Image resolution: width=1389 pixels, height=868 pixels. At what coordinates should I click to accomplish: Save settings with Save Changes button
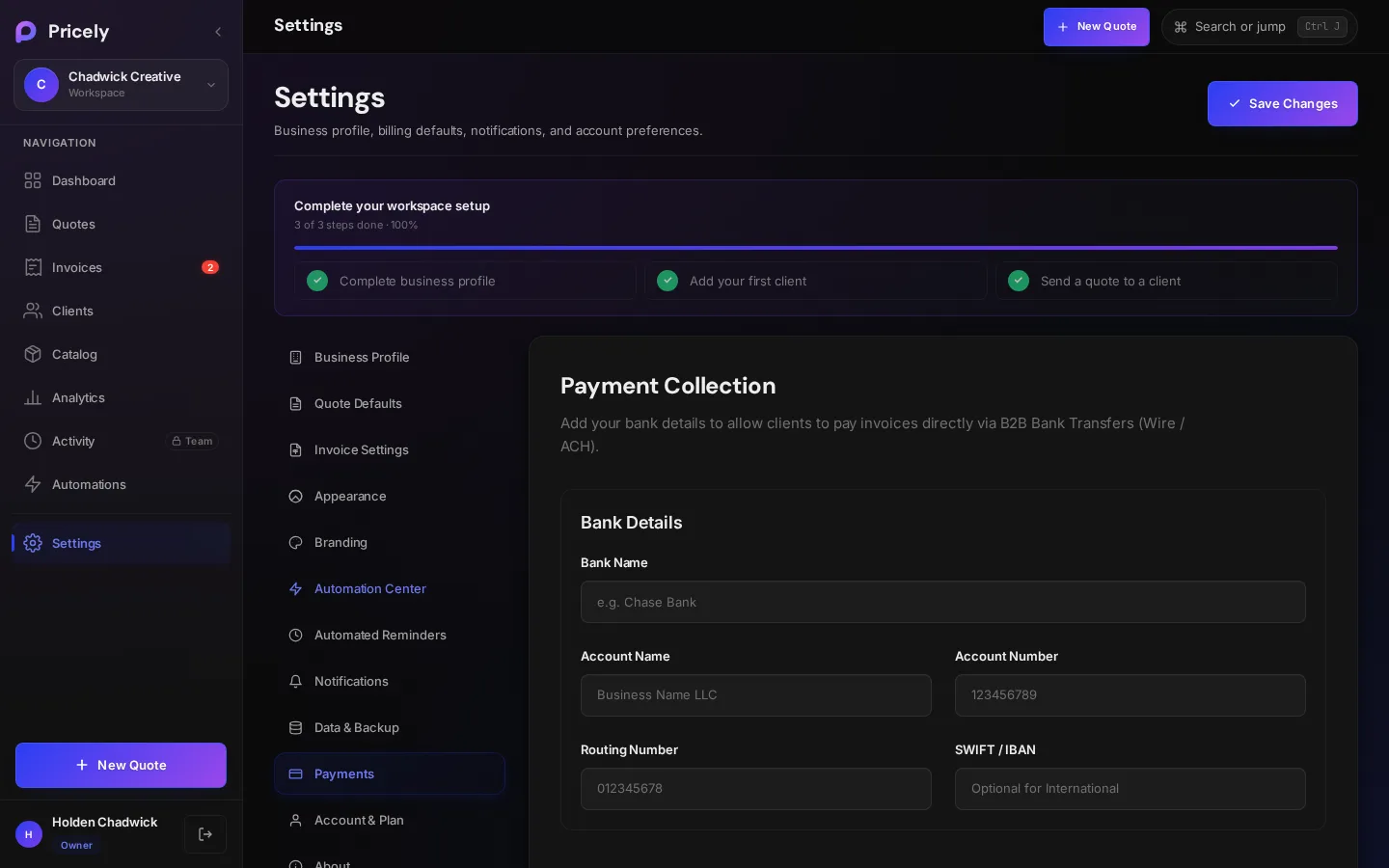coord(1283,103)
